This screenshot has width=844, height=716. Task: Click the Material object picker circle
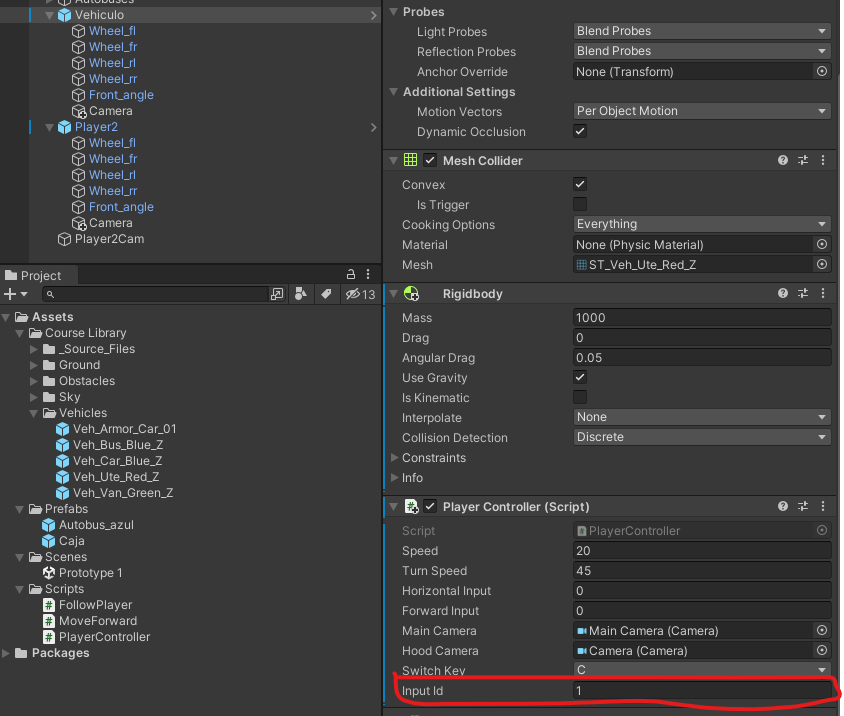pos(822,244)
